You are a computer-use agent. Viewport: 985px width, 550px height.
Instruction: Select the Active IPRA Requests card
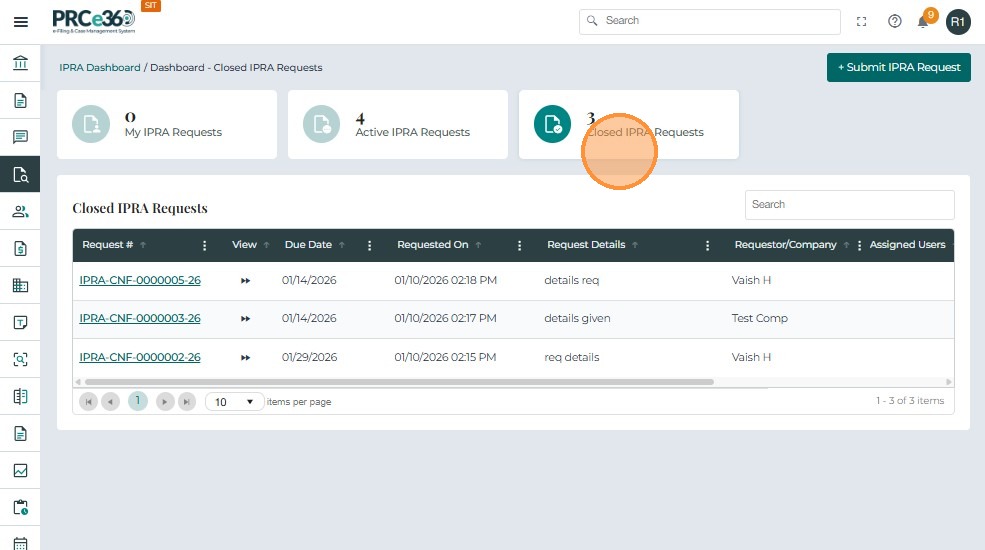tap(397, 125)
